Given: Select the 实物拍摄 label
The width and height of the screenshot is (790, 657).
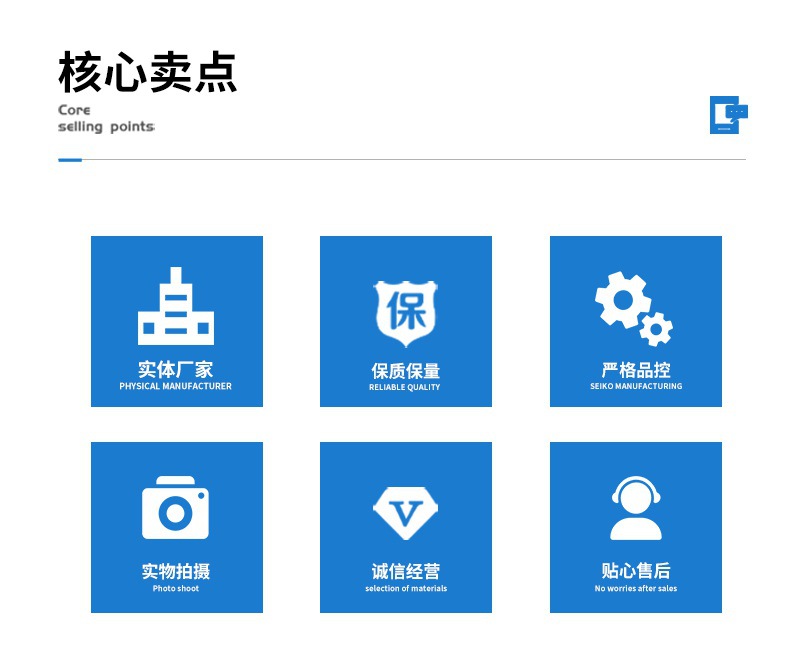Looking at the screenshot, I should [x=176, y=571].
